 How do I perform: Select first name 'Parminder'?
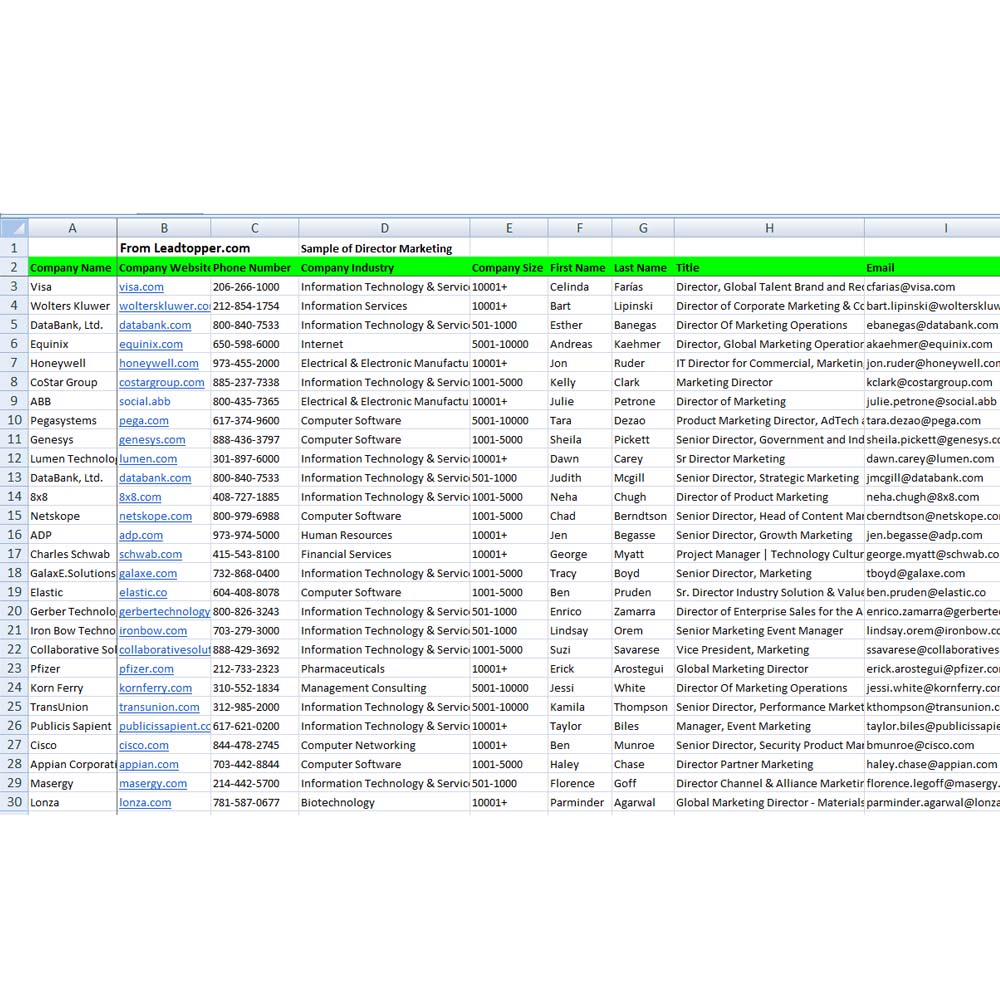(580, 803)
